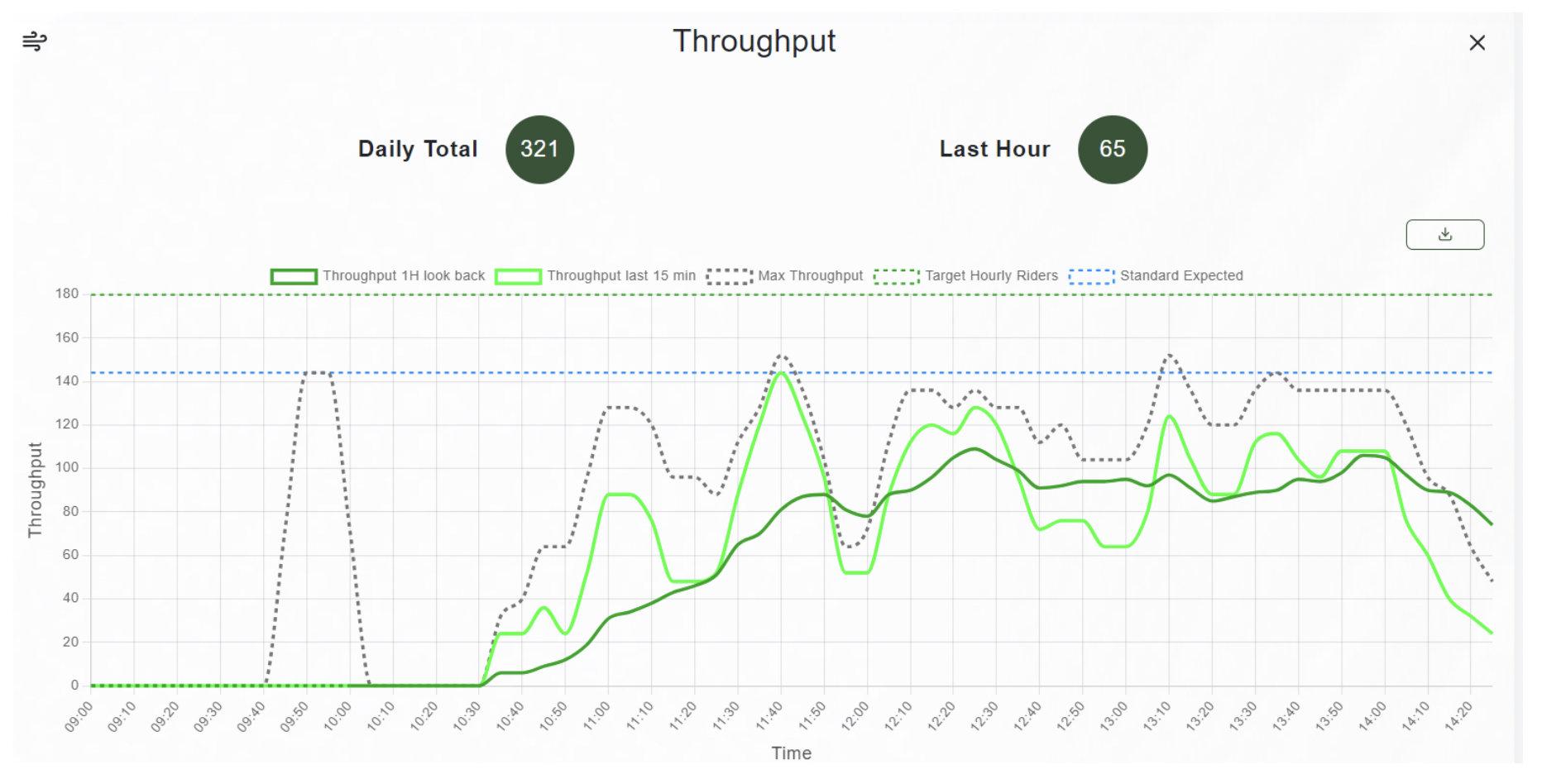Close the Throughput dialog
The width and height of the screenshot is (1542, 784).
(x=1477, y=43)
